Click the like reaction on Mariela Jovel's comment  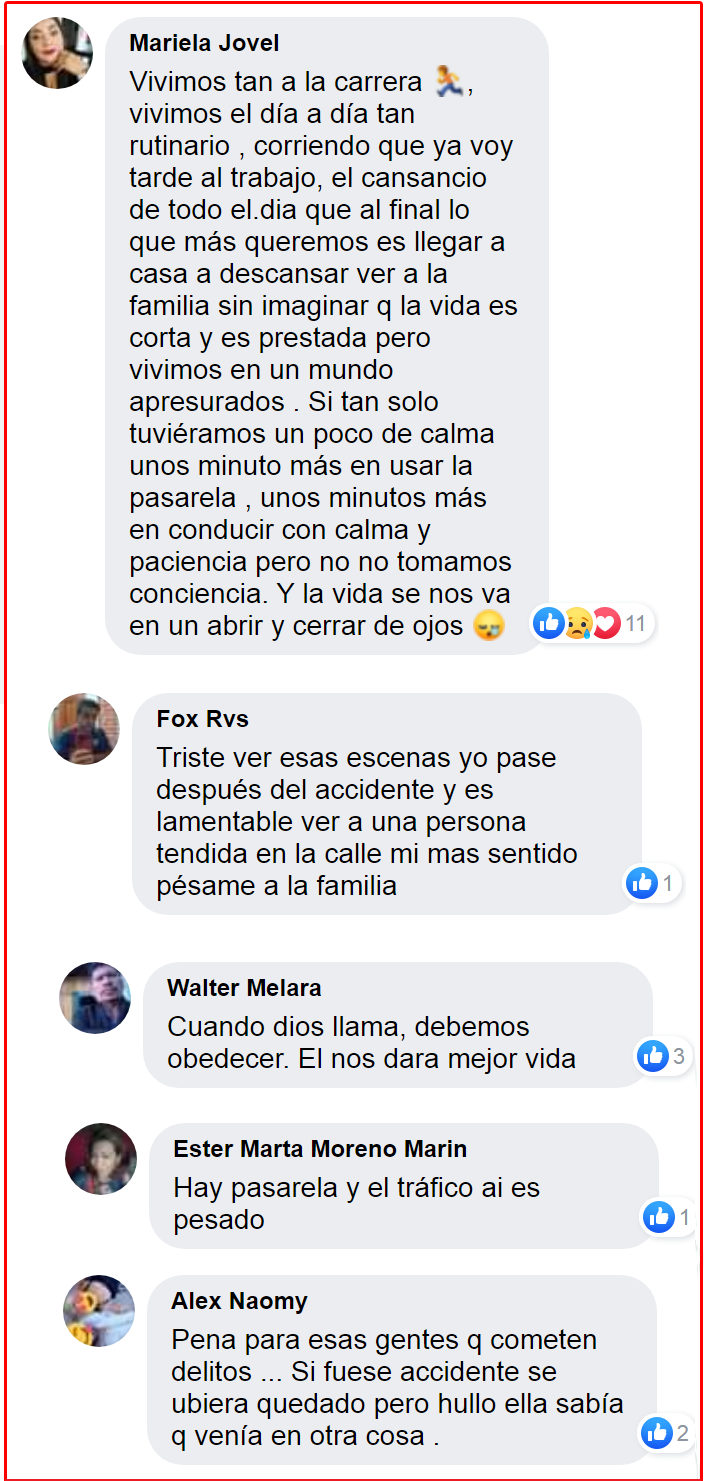tap(549, 624)
